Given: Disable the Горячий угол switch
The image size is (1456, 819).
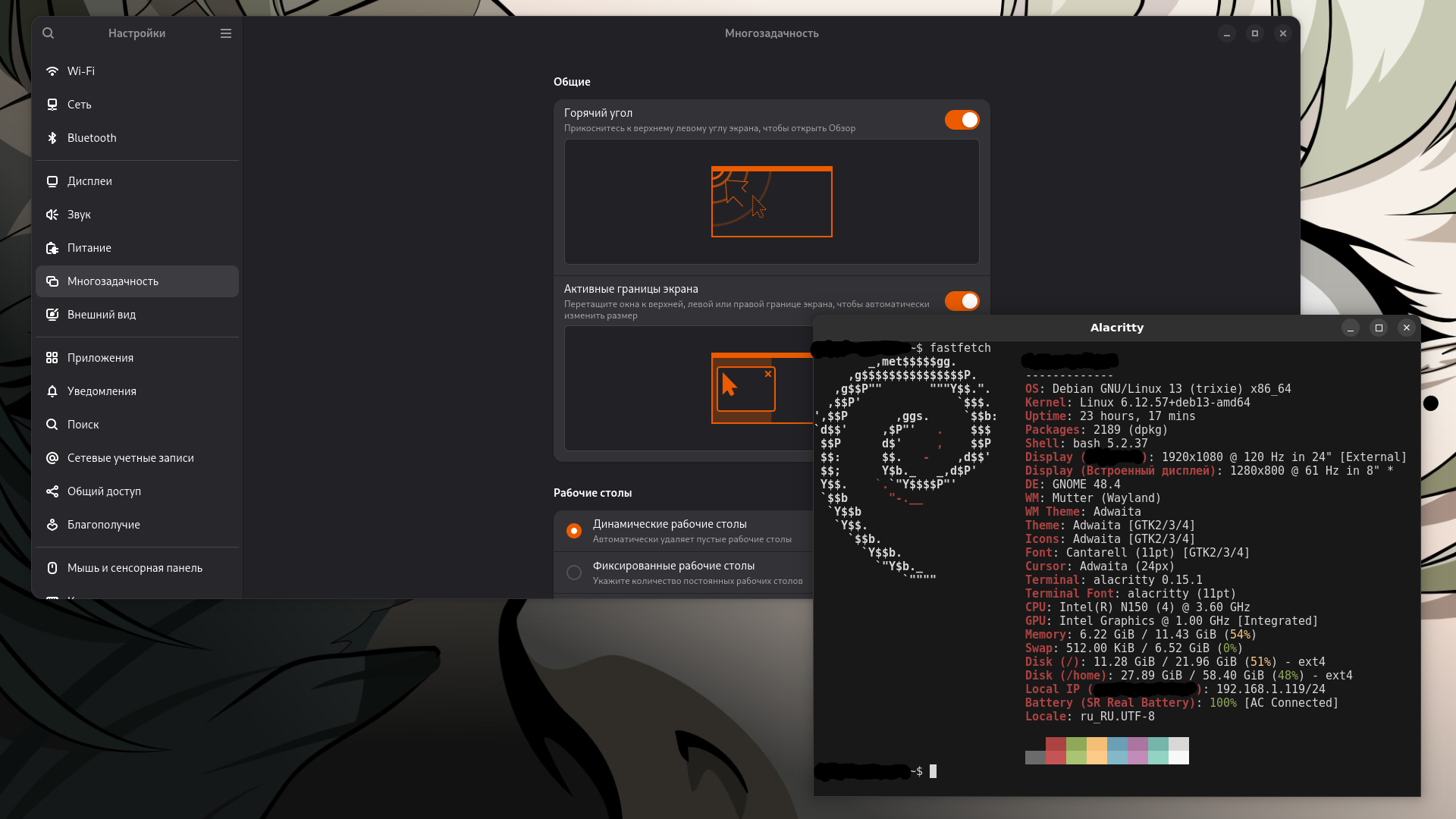Looking at the screenshot, I should [962, 120].
